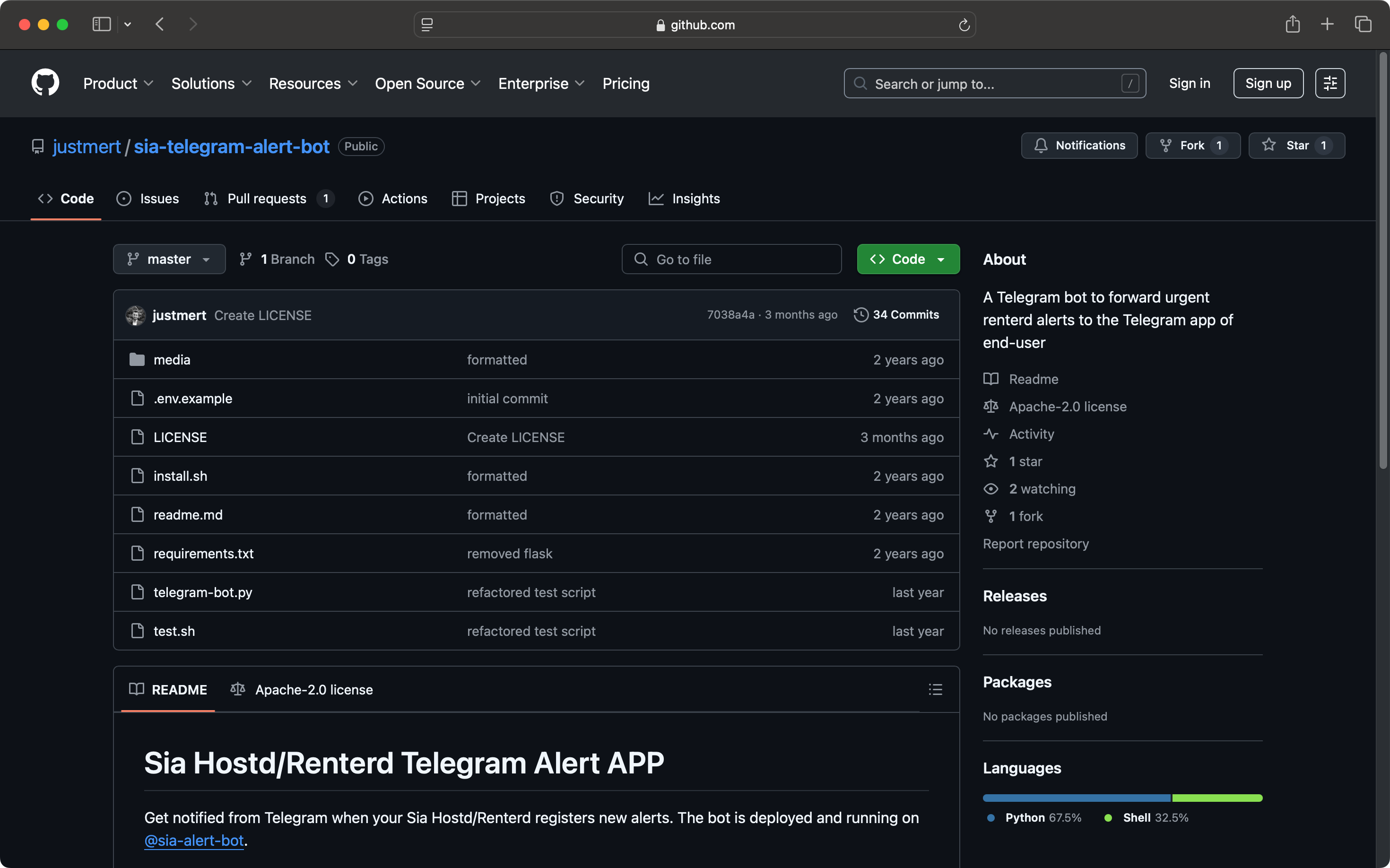This screenshot has height=868, width=1390.
Task: Open the removed flask commit message
Action: coord(509,554)
